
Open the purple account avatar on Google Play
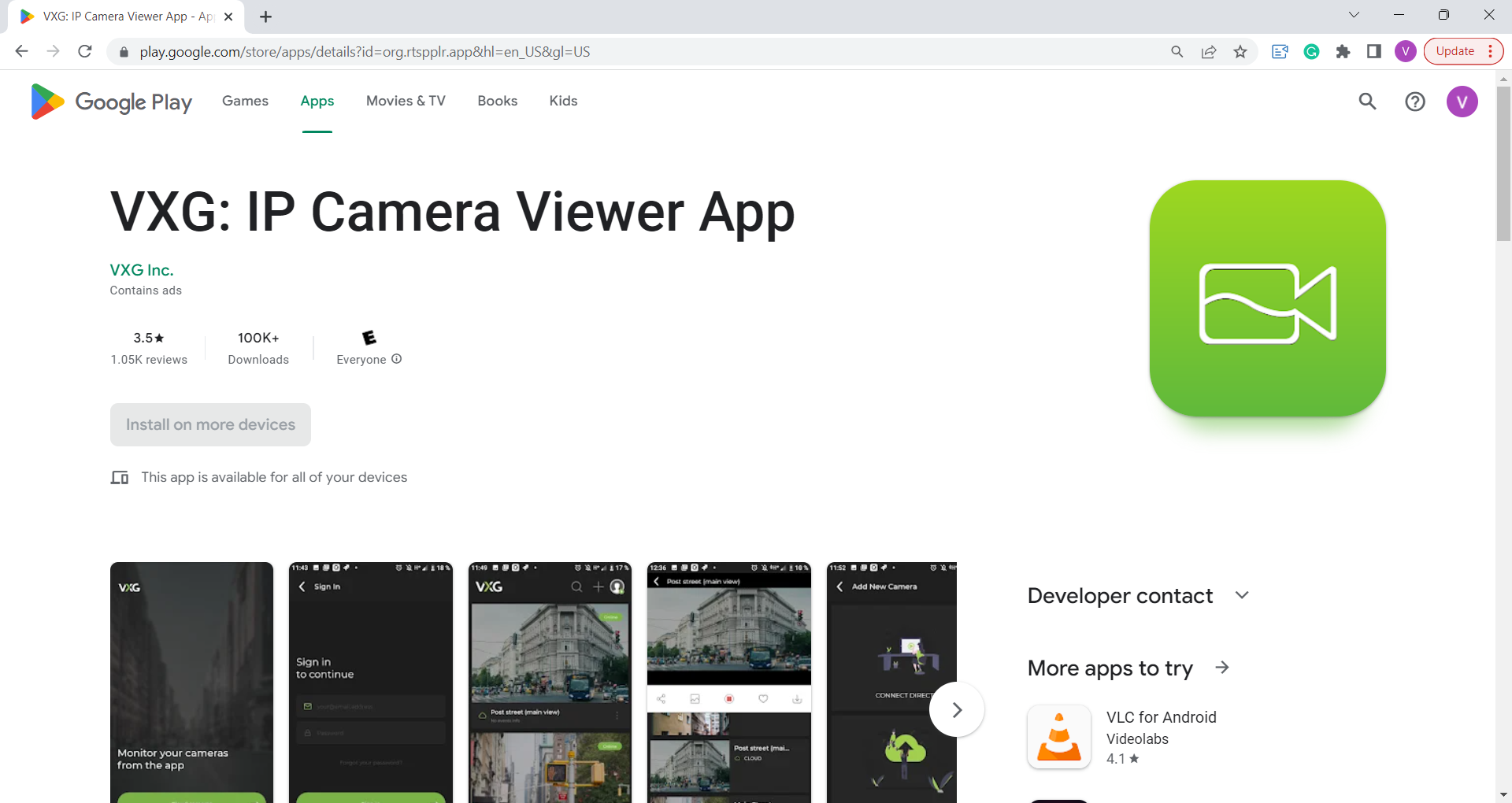[x=1462, y=102]
